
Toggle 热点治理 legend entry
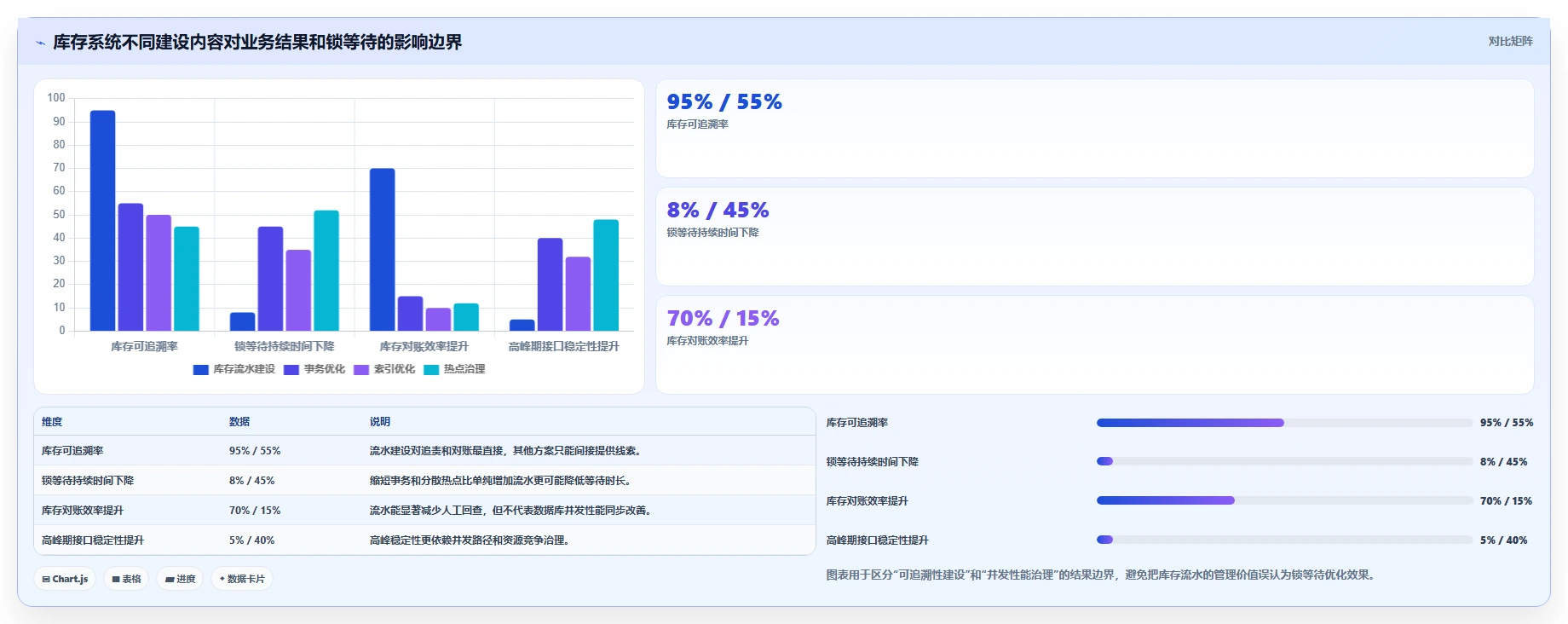click(x=454, y=369)
